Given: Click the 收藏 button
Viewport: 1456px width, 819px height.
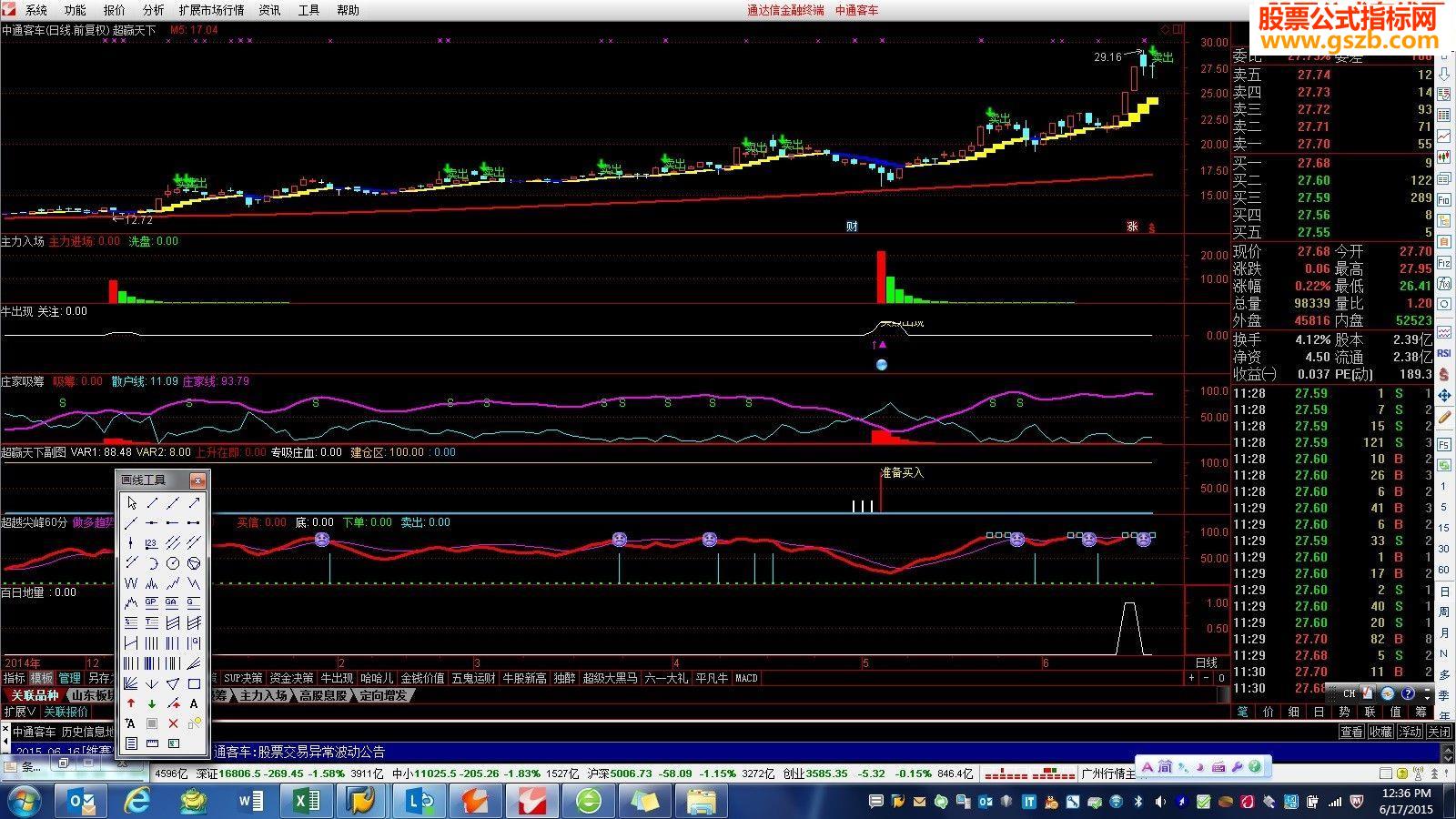Looking at the screenshot, I should (x=1381, y=732).
